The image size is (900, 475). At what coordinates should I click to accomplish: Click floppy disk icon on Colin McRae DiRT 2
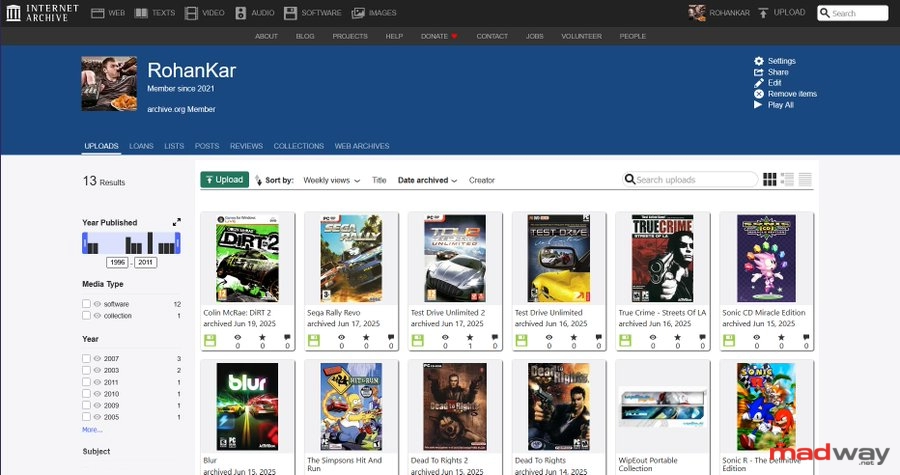tap(210, 340)
